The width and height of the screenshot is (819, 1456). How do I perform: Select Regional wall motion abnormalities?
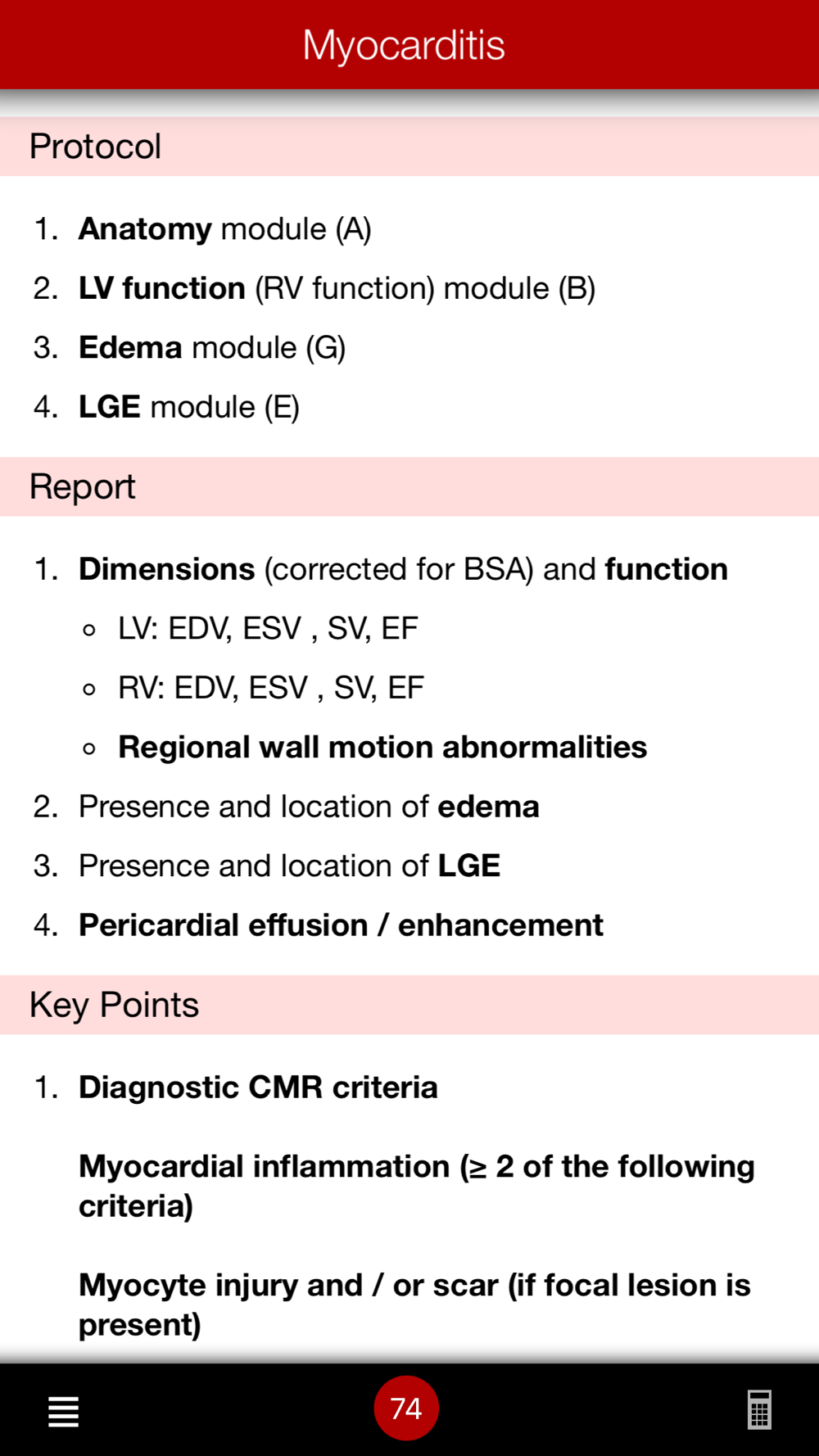(x=382, y=747)
